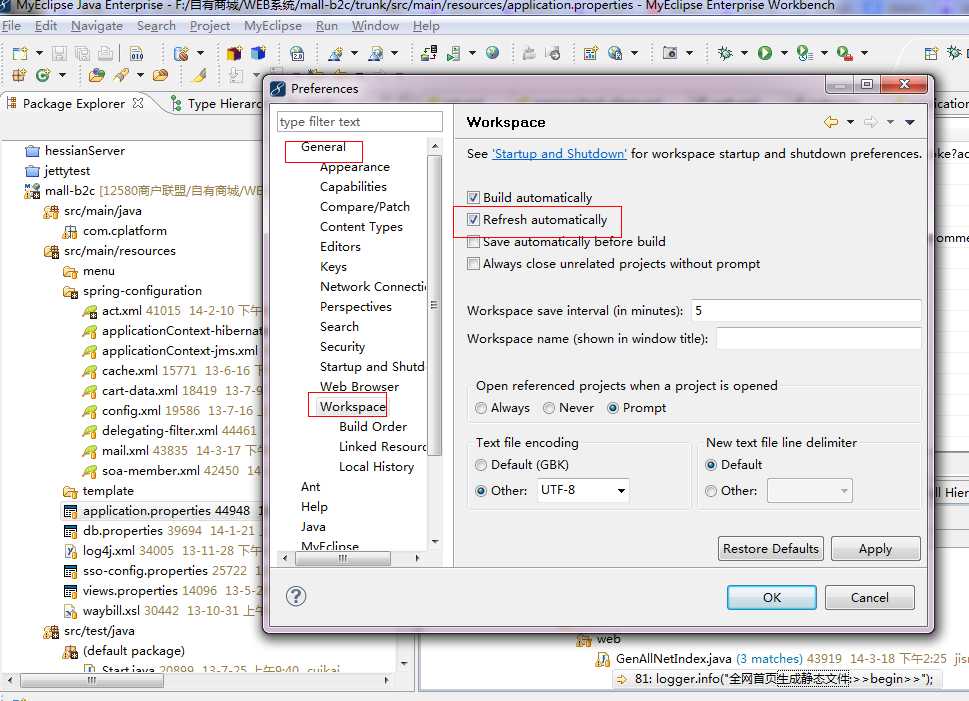This screenshot has height=701, width=969.
Task: Select Workspace in preferences tree
Action: coord(352,407)
